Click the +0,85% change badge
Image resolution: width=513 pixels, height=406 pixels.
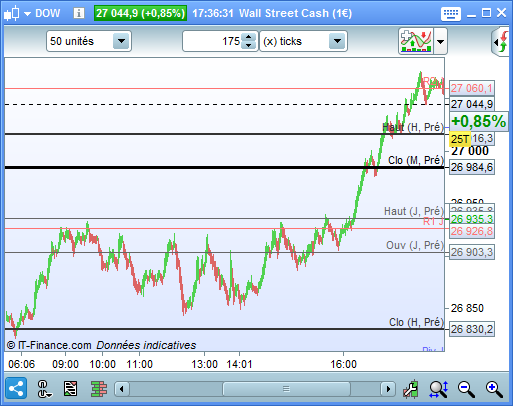pyautogui.click(x=479, y=121)
